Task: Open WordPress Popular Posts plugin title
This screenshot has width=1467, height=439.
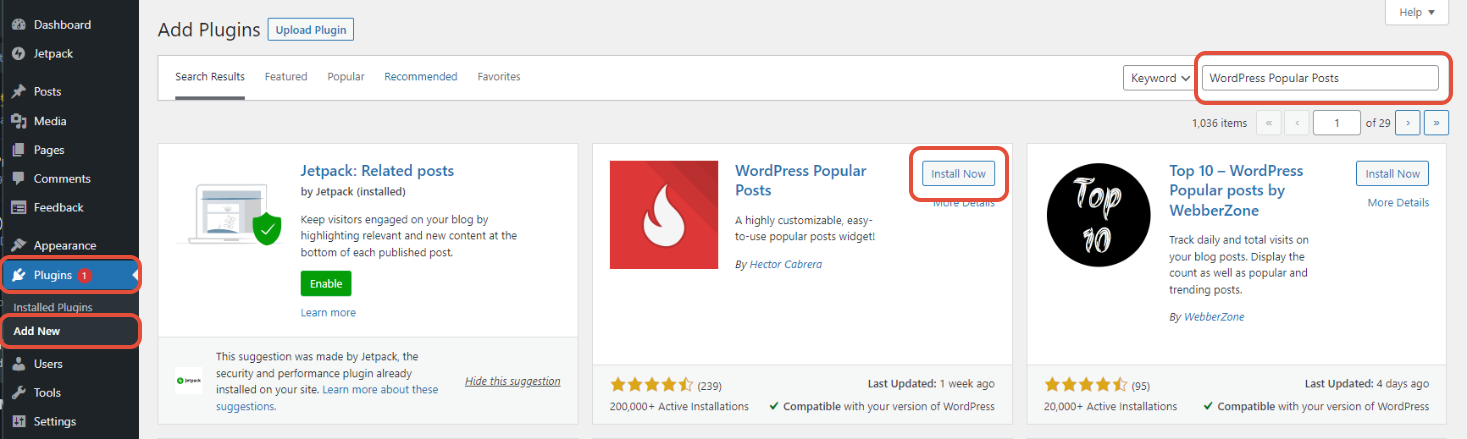Action: pyautogui.click(x=800, y=180)
